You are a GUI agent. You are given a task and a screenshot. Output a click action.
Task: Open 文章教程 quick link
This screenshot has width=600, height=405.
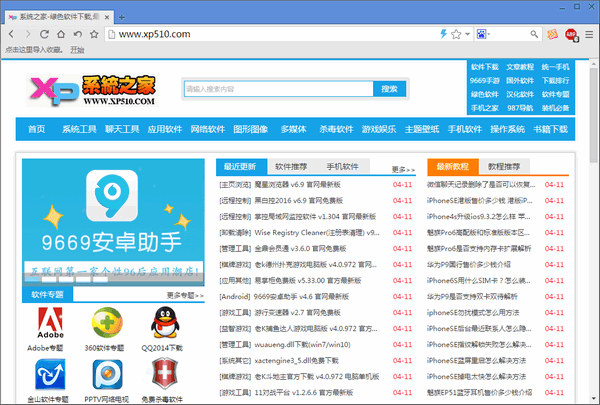click(x=520, y=67)
